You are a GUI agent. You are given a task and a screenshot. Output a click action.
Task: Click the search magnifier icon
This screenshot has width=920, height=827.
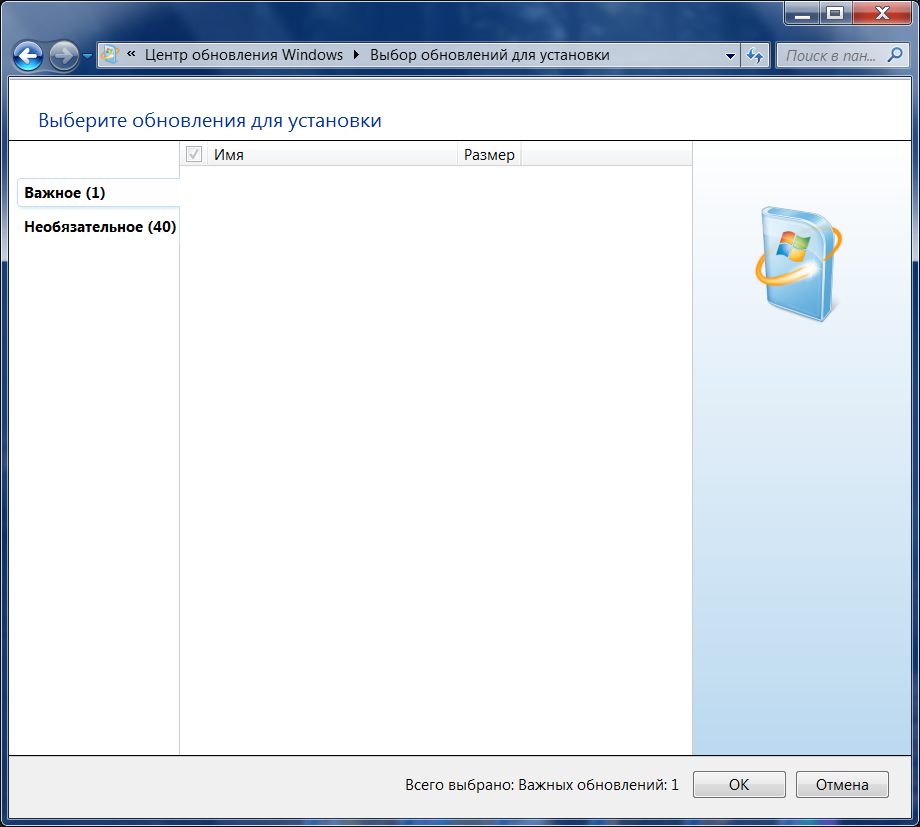[x=895, y=55]
